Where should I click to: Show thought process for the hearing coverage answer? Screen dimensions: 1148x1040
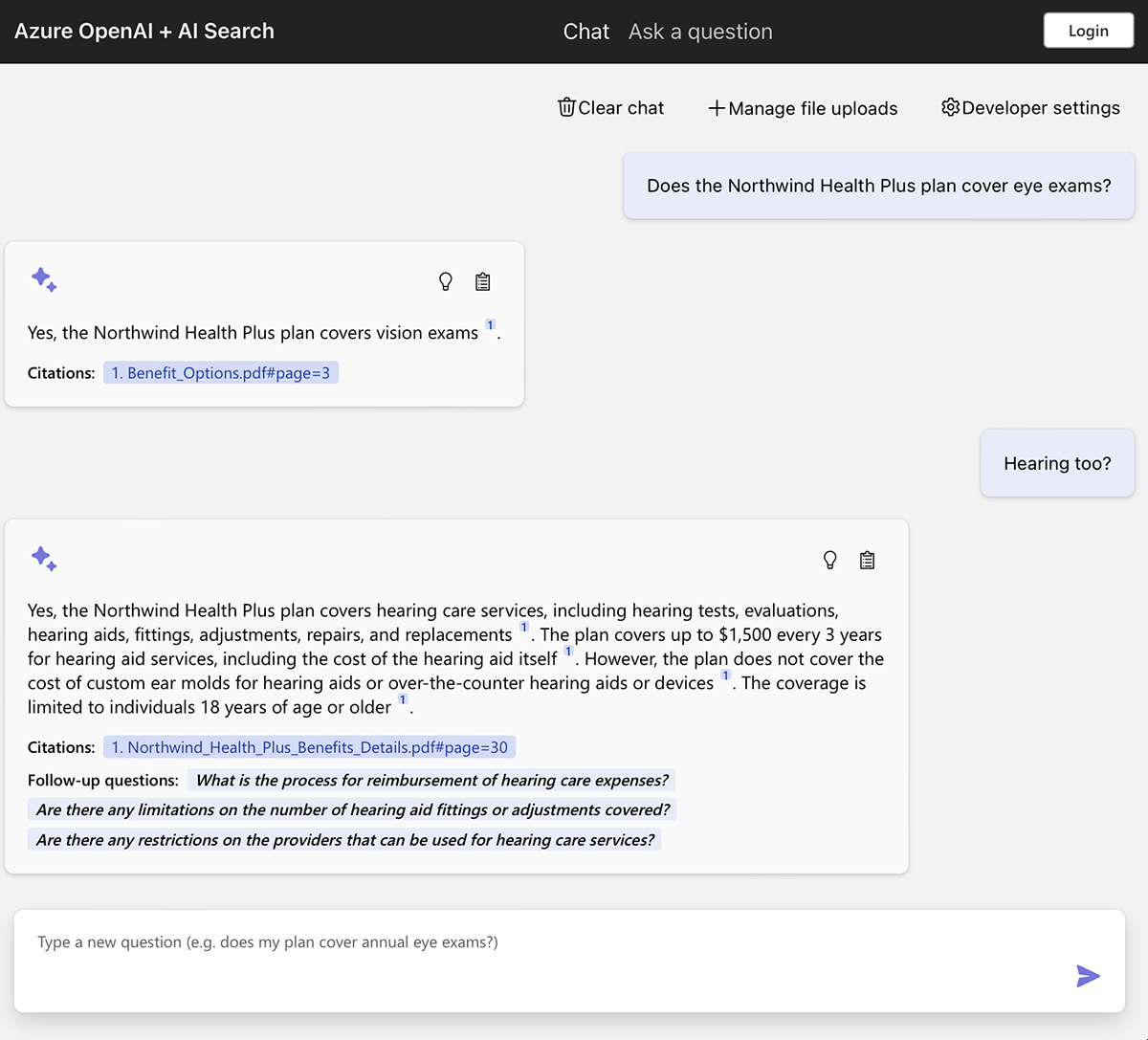(x=829, y=560)
